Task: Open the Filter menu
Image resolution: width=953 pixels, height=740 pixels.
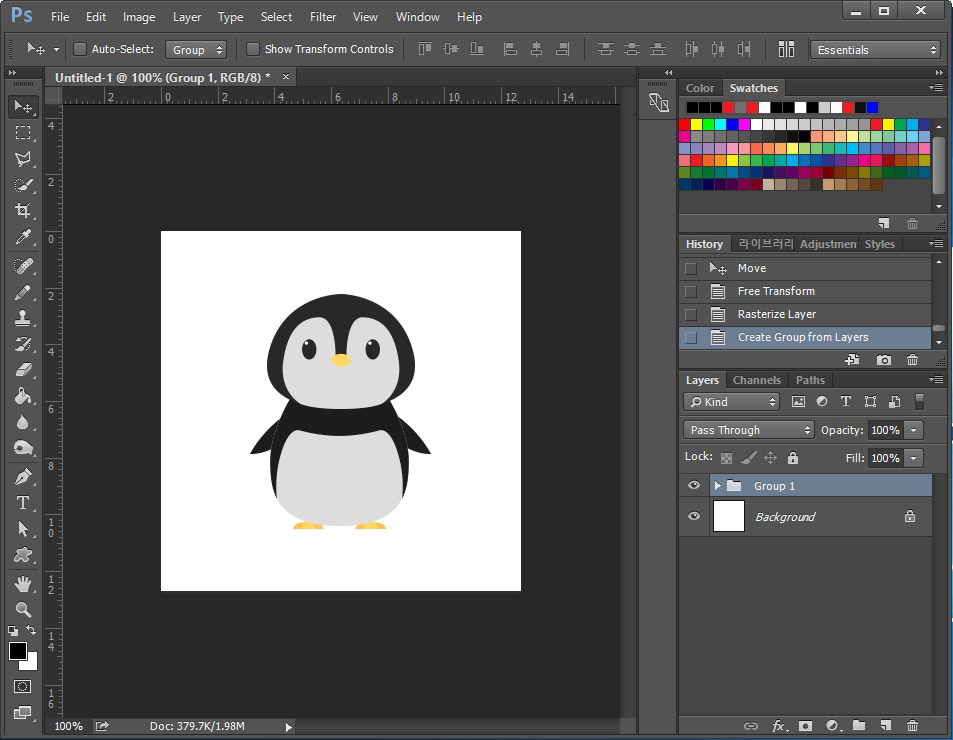Action: pos(323,17)
